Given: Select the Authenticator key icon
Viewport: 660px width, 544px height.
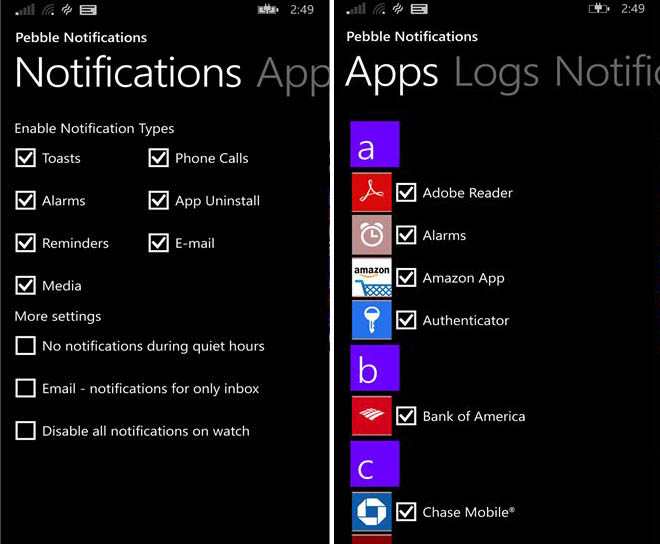Looking at the screenshot, I should [x=372, y=320].
